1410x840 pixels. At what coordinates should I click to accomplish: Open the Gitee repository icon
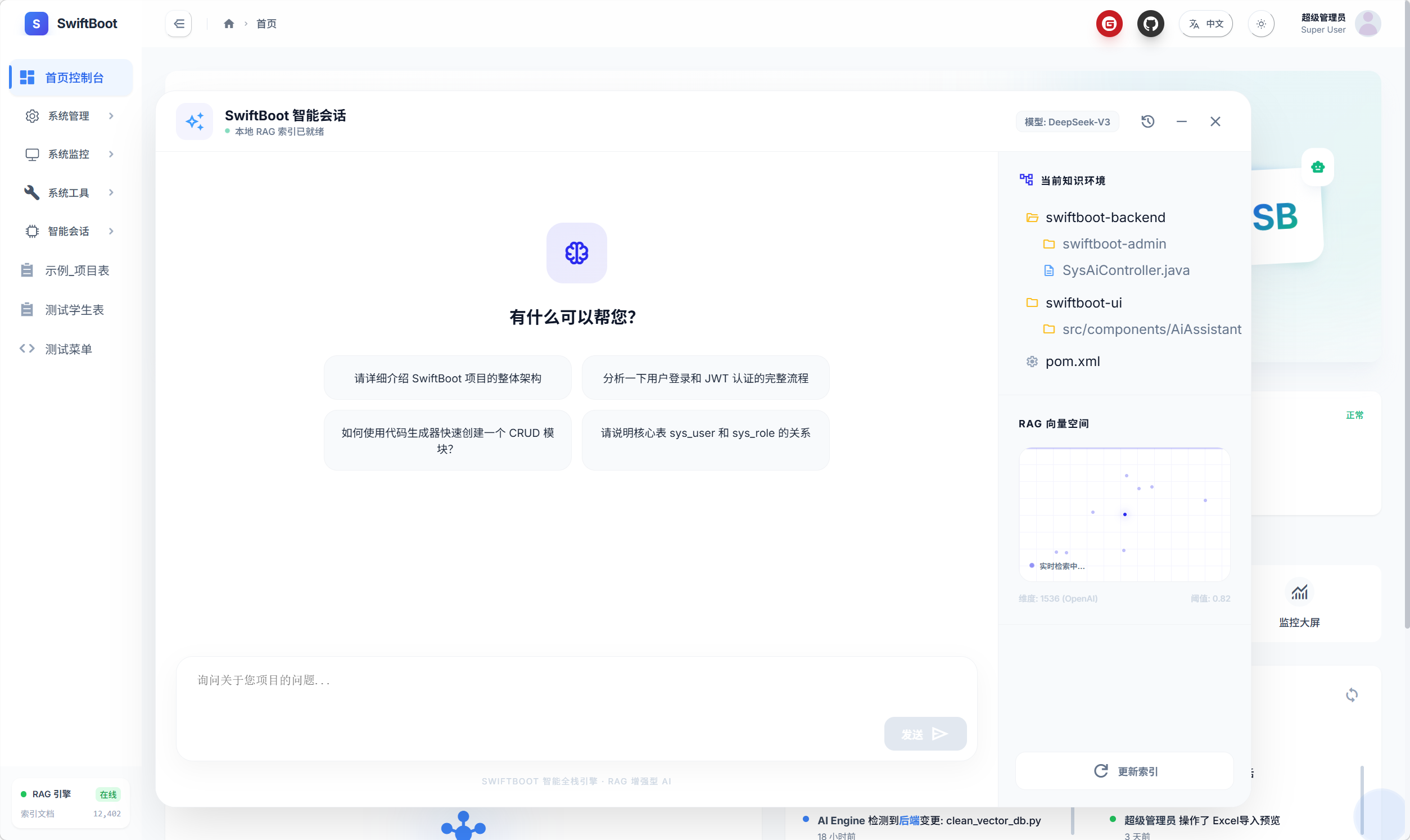coord(1109,24)
